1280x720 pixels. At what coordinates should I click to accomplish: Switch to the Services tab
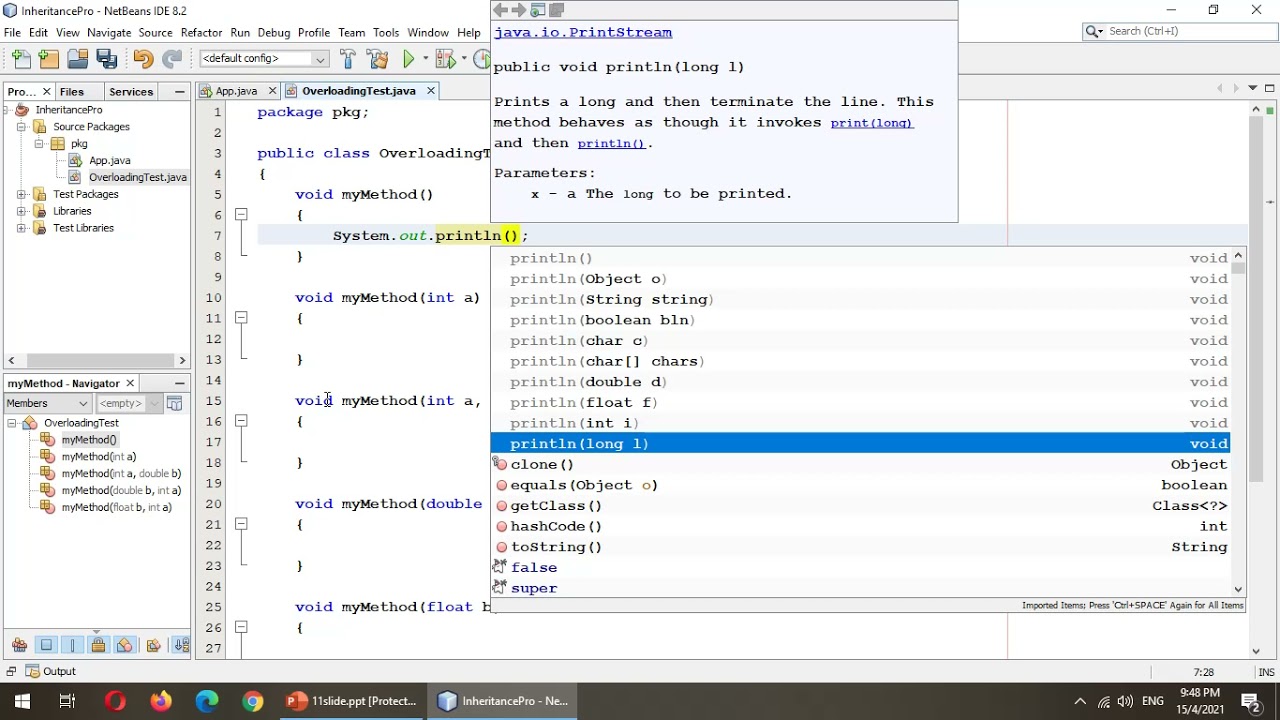coord(131,91)
